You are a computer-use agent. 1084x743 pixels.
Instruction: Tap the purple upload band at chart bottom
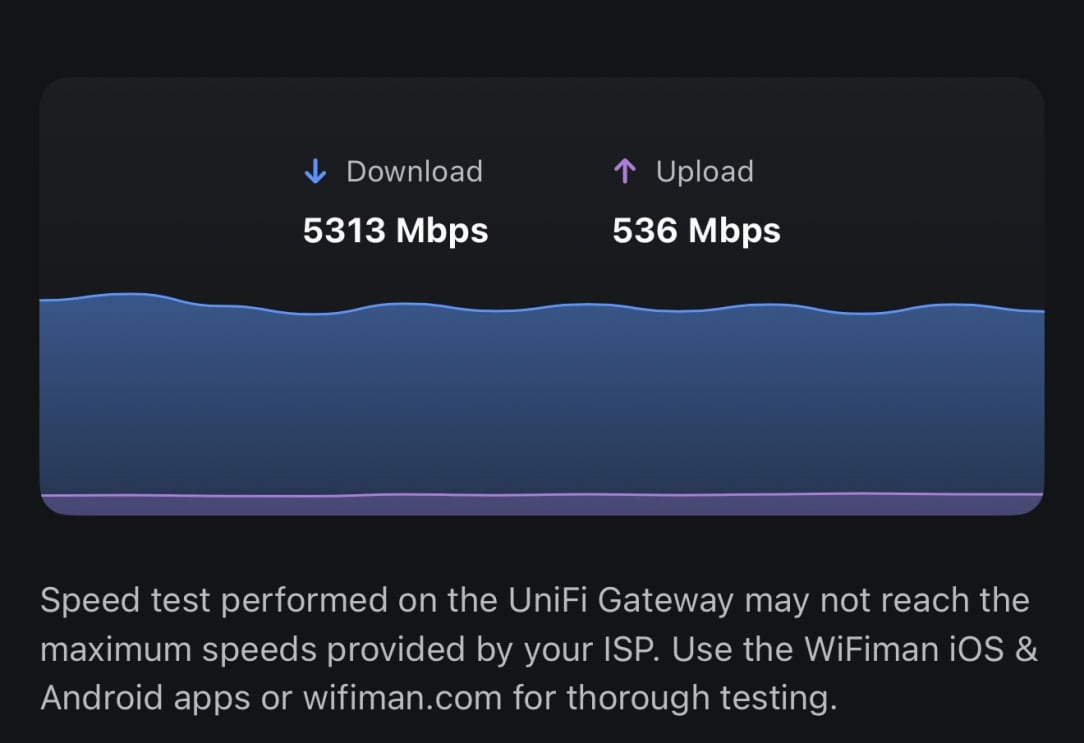(x=540, y=505)
